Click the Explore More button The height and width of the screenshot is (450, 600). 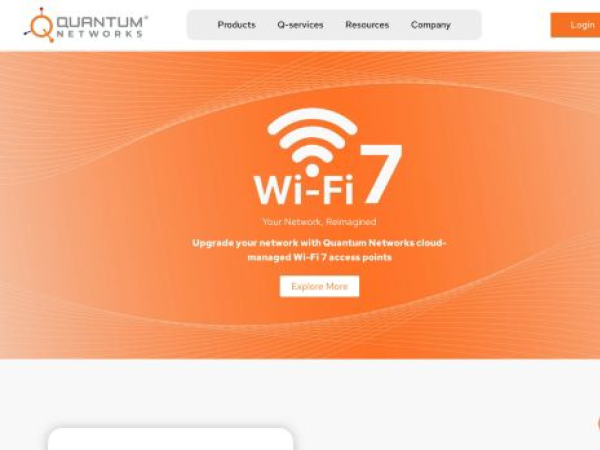(x=320, y=286)
